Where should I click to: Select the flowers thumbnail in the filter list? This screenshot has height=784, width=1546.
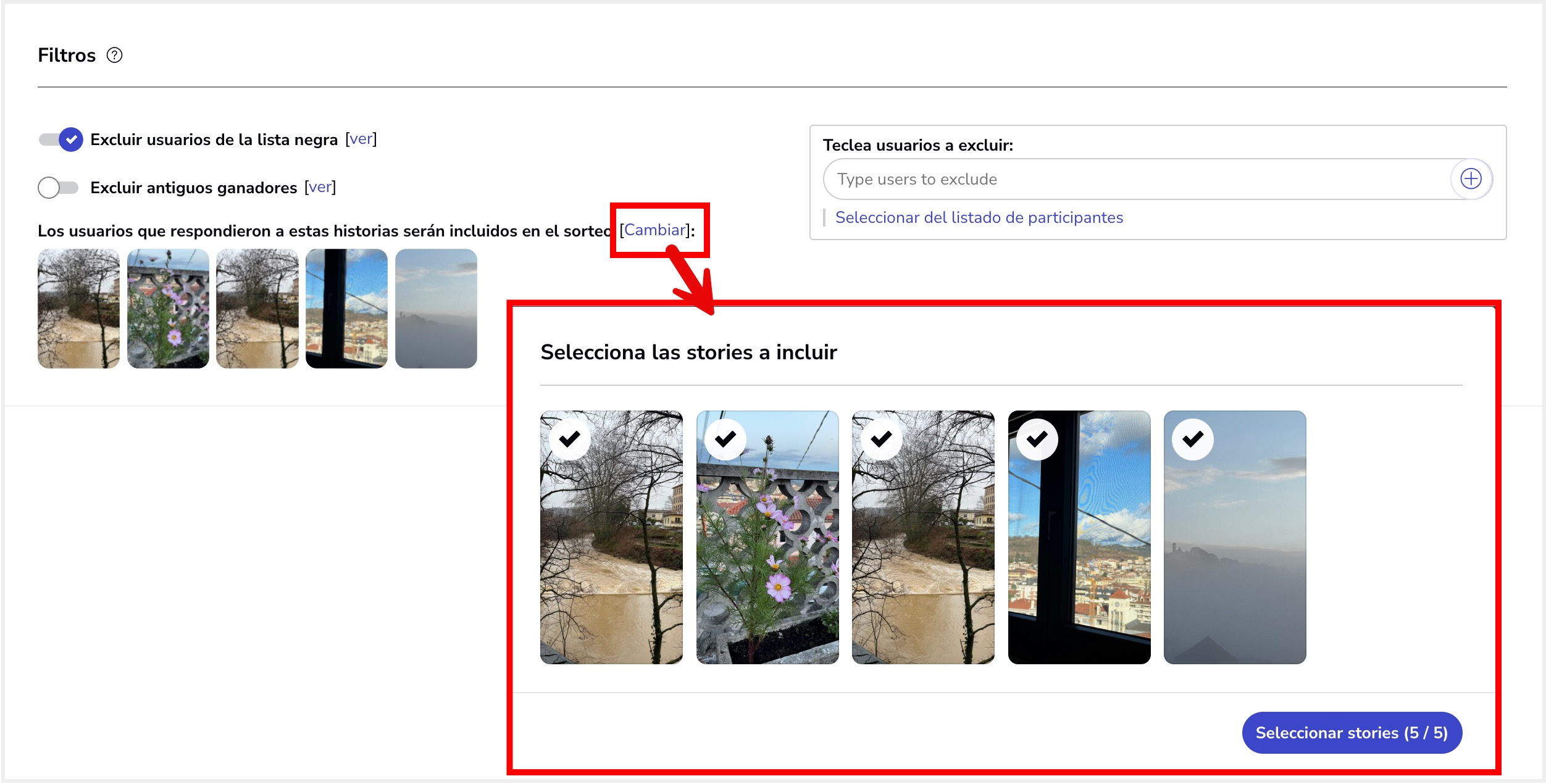click(x=168, y=307)
